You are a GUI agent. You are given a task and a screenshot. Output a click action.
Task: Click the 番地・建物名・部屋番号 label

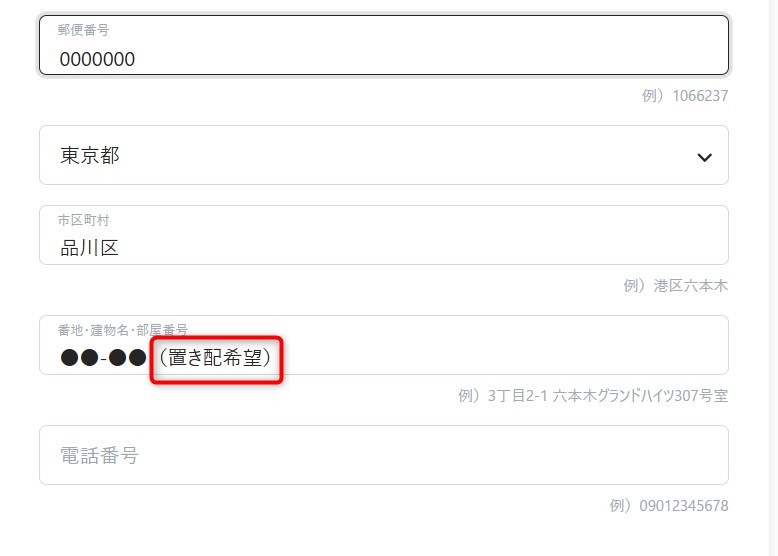click(x=123, y=330)
